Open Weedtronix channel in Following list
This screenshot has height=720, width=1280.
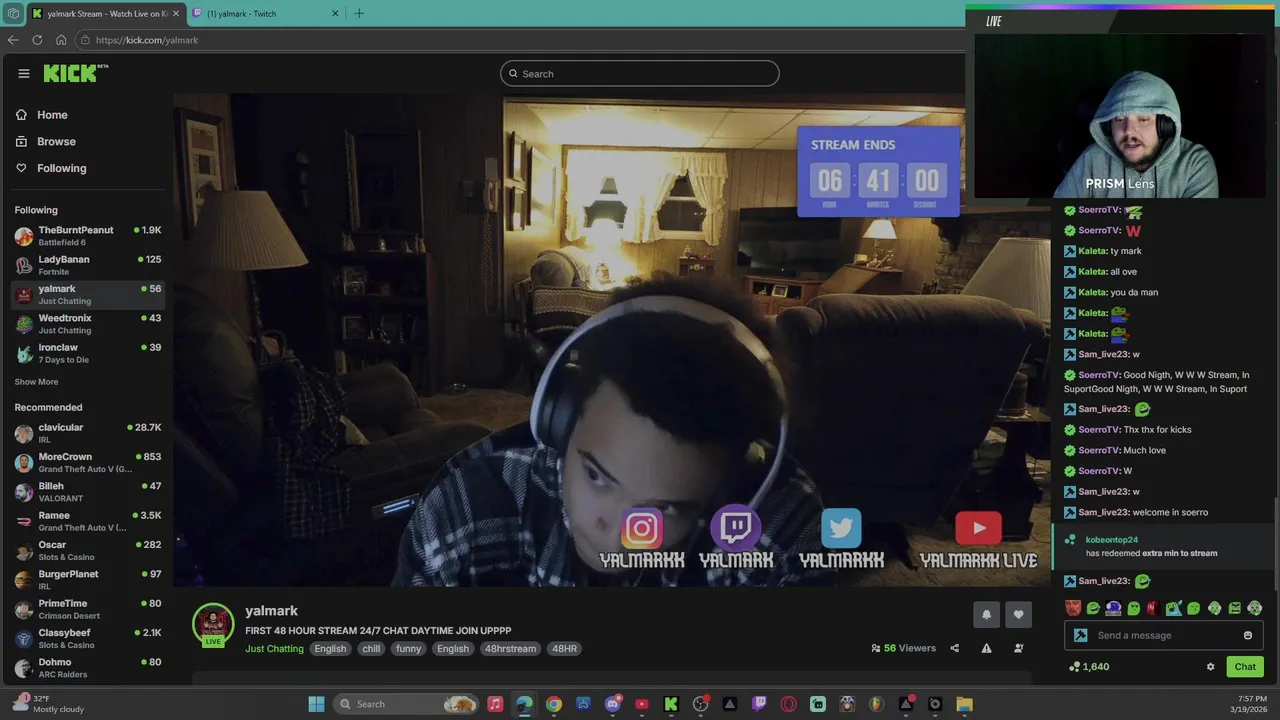(x=88, y=324)
